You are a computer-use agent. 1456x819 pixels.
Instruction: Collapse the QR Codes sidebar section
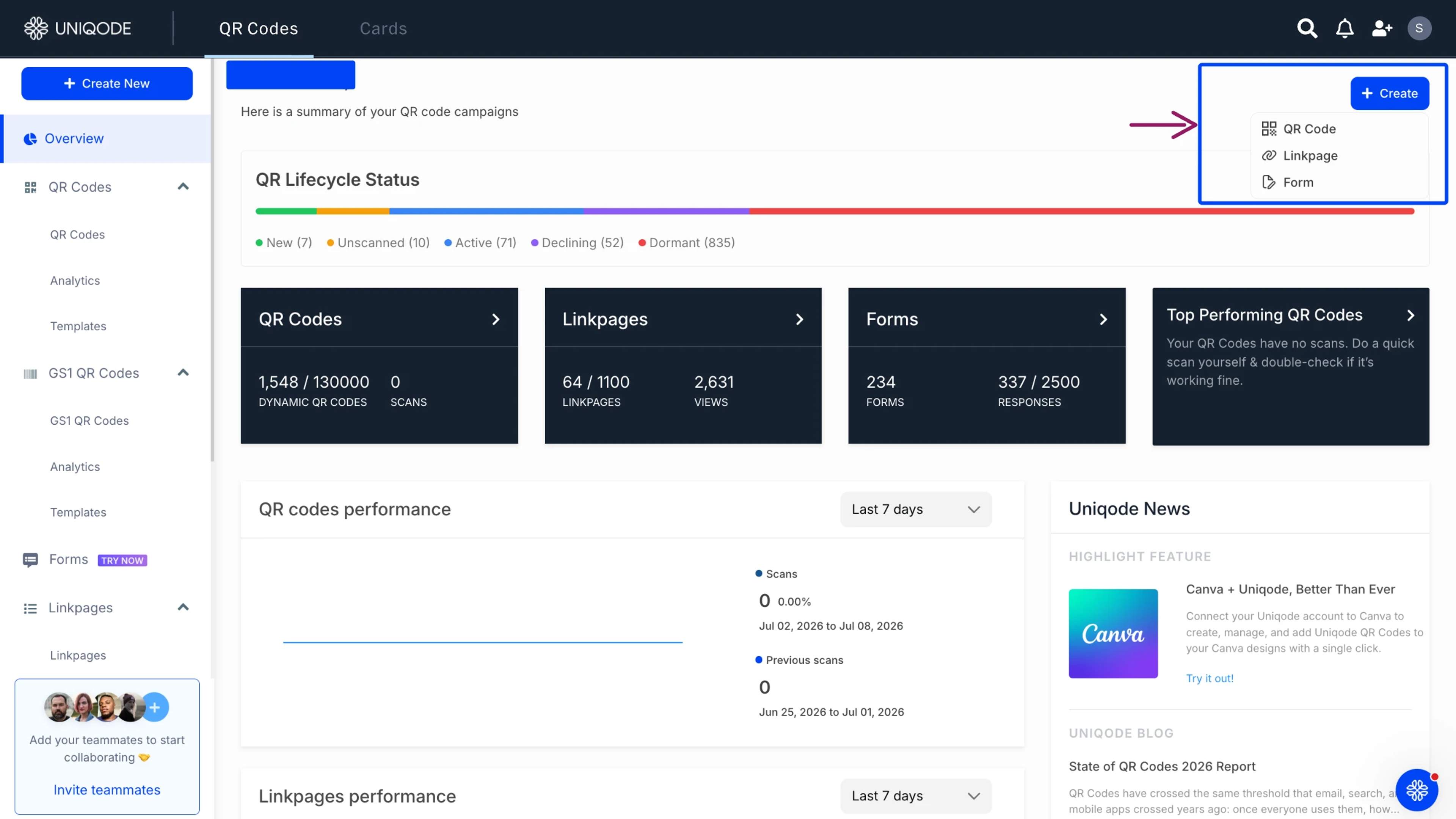(183, 187)
